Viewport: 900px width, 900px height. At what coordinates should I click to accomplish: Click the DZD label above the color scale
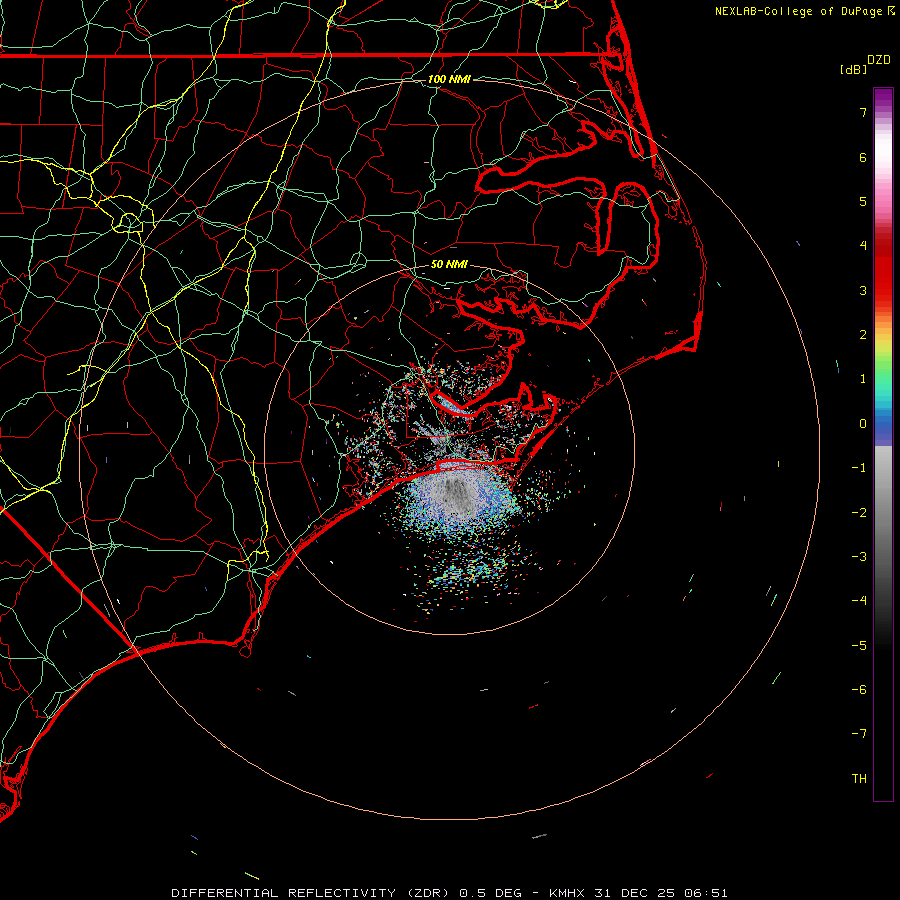click(878, 60)
